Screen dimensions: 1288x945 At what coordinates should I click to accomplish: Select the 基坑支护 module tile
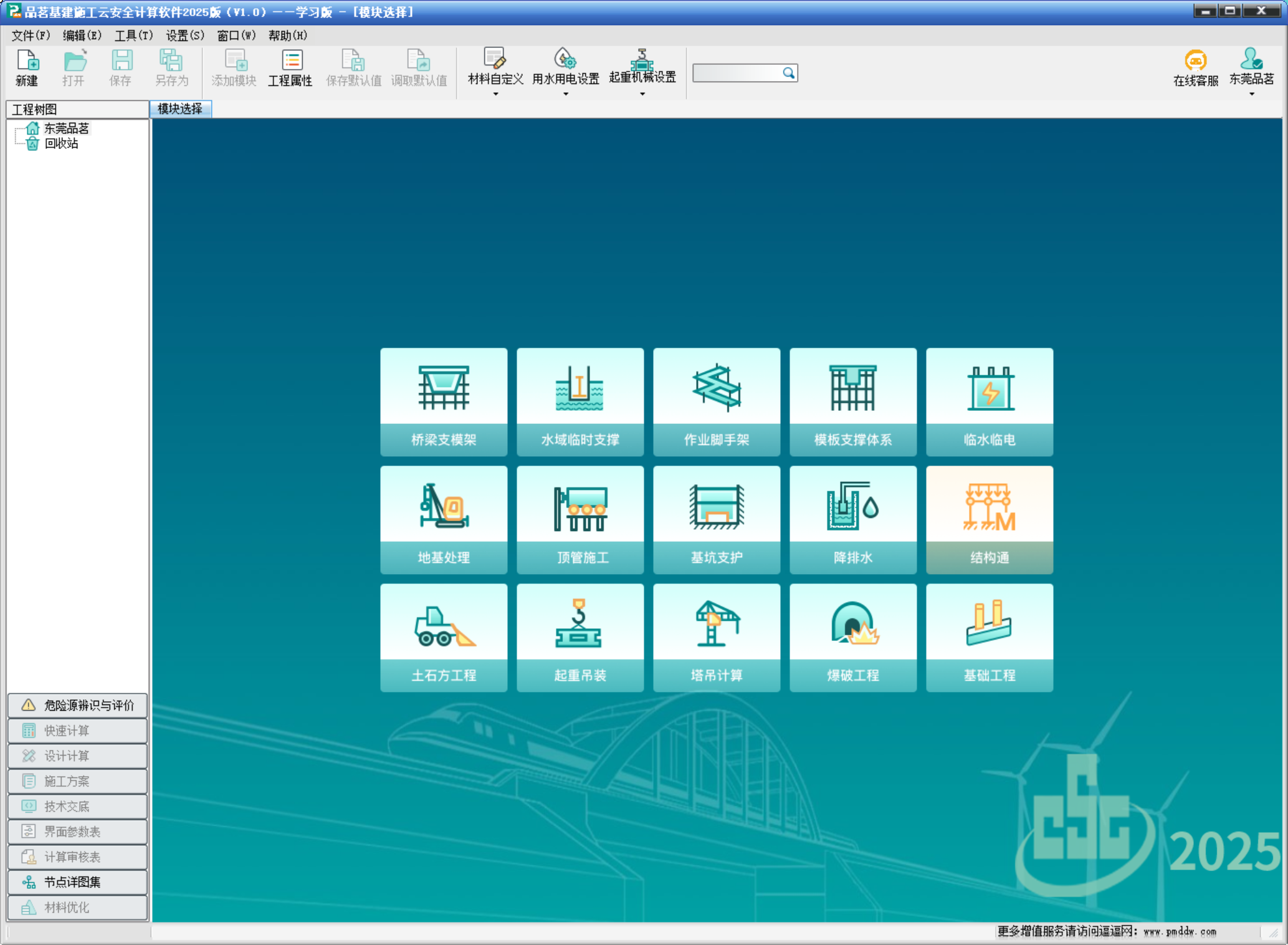(x=717, y=519)
